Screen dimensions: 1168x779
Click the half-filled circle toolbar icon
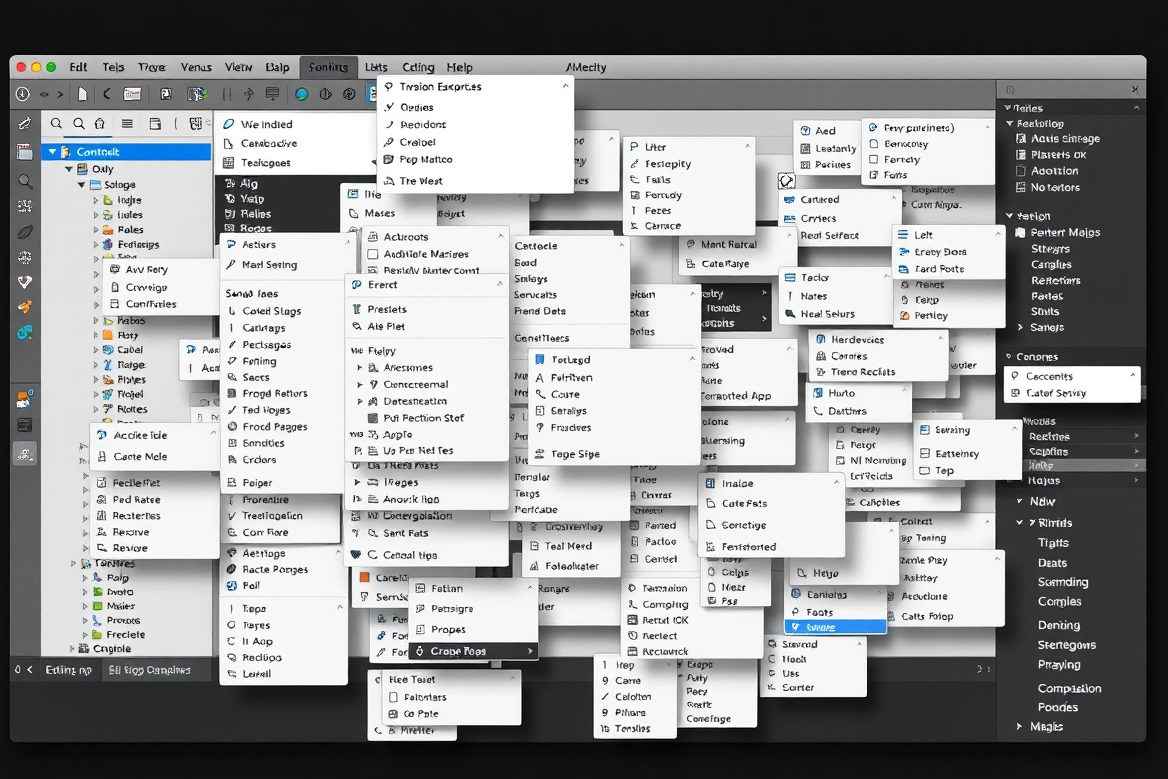(326, 94)
